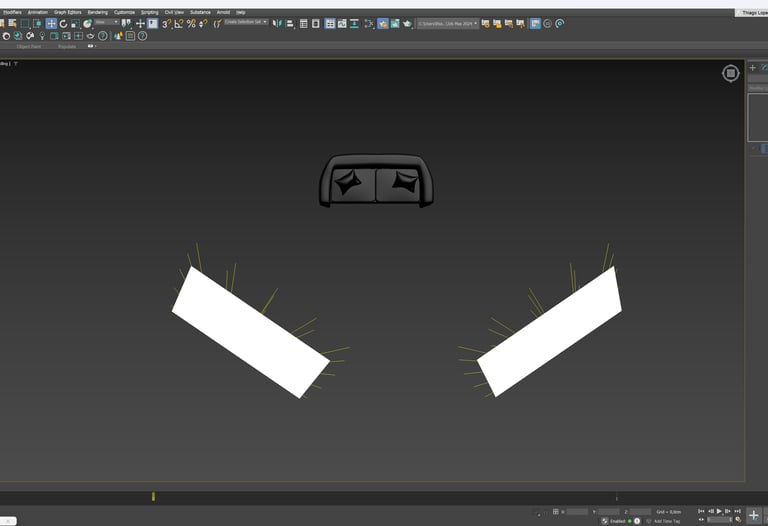Viewport: 768px width, 526px height.
Task: Toggle 3D snaps icon
Action: (x=167, y=24)
